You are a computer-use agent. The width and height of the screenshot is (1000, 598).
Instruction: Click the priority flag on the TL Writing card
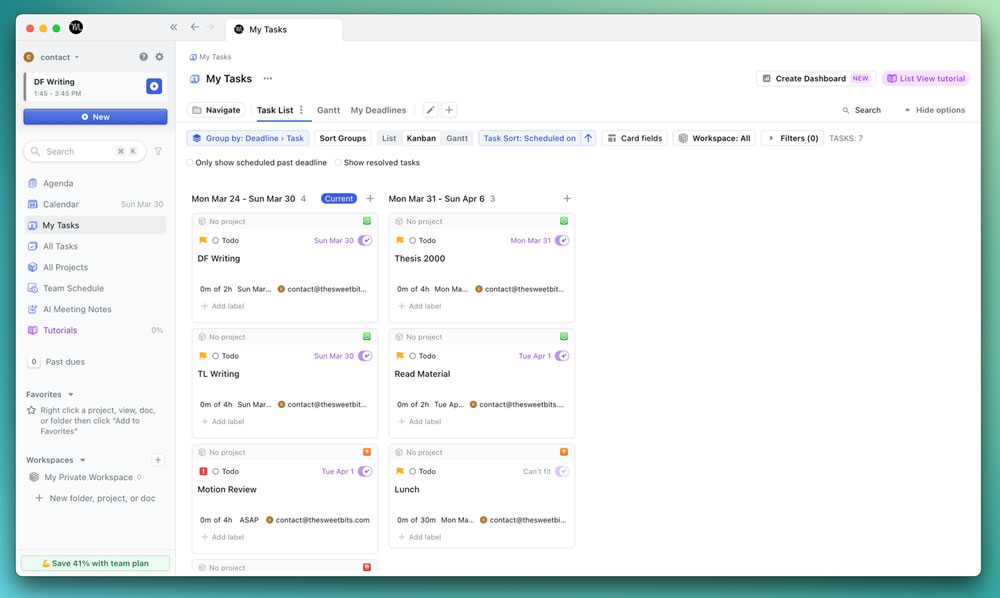(203, 356)
